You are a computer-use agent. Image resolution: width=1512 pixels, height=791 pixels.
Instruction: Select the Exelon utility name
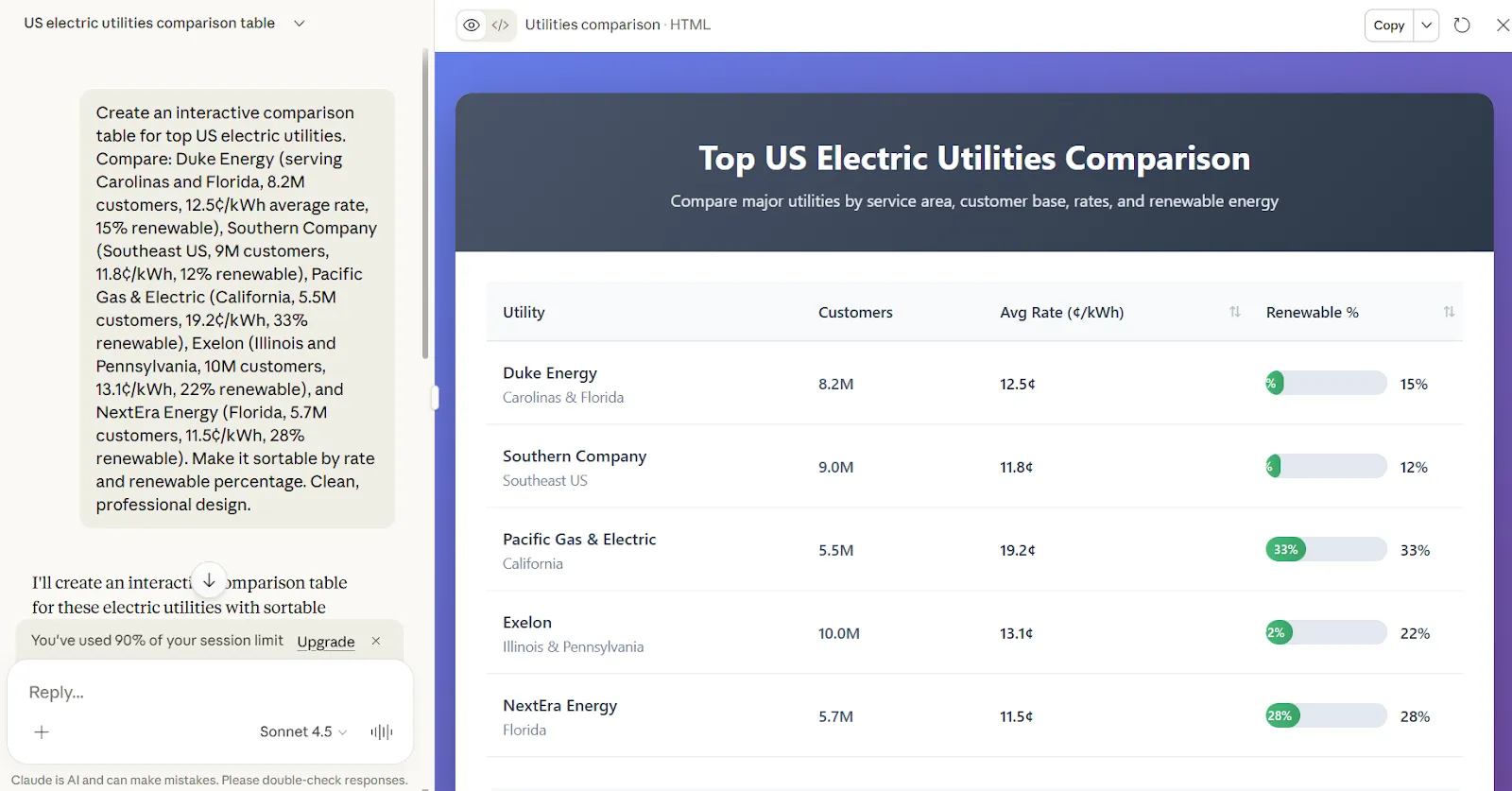[527, 623]
